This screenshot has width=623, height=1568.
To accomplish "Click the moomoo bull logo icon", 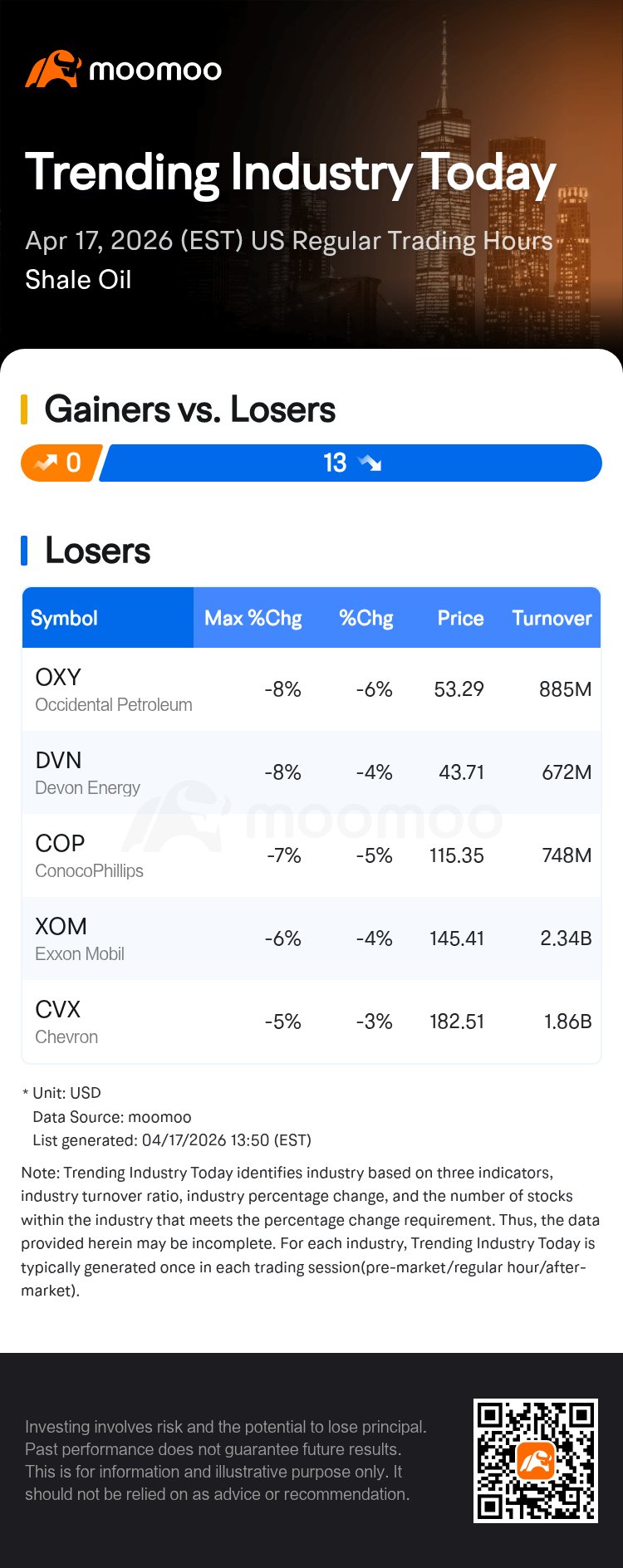I will [x=52, y=69].
